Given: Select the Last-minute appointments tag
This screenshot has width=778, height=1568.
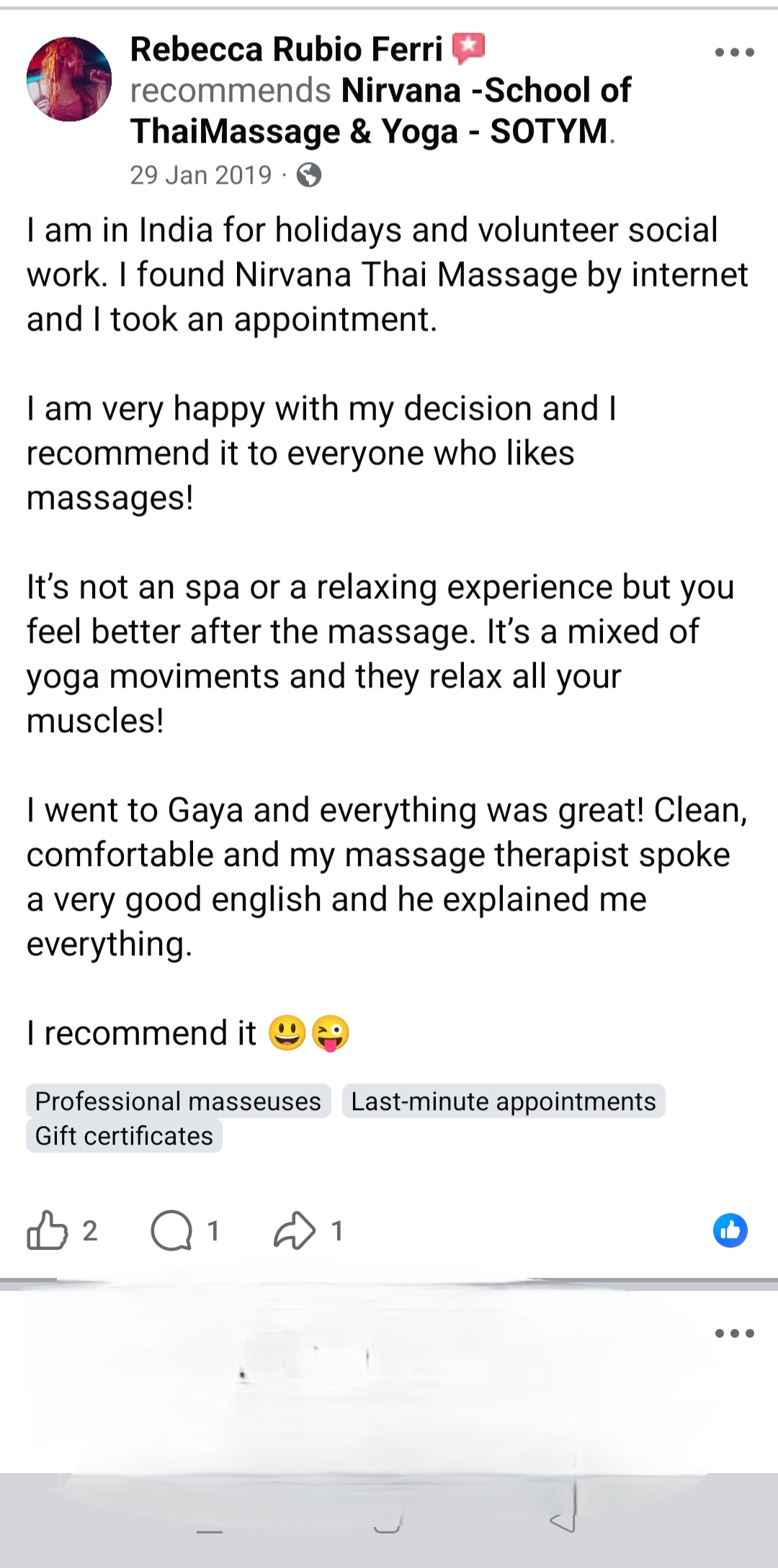Looking at the screenshot, I should pyautogui.click(x=504, y=1101).
